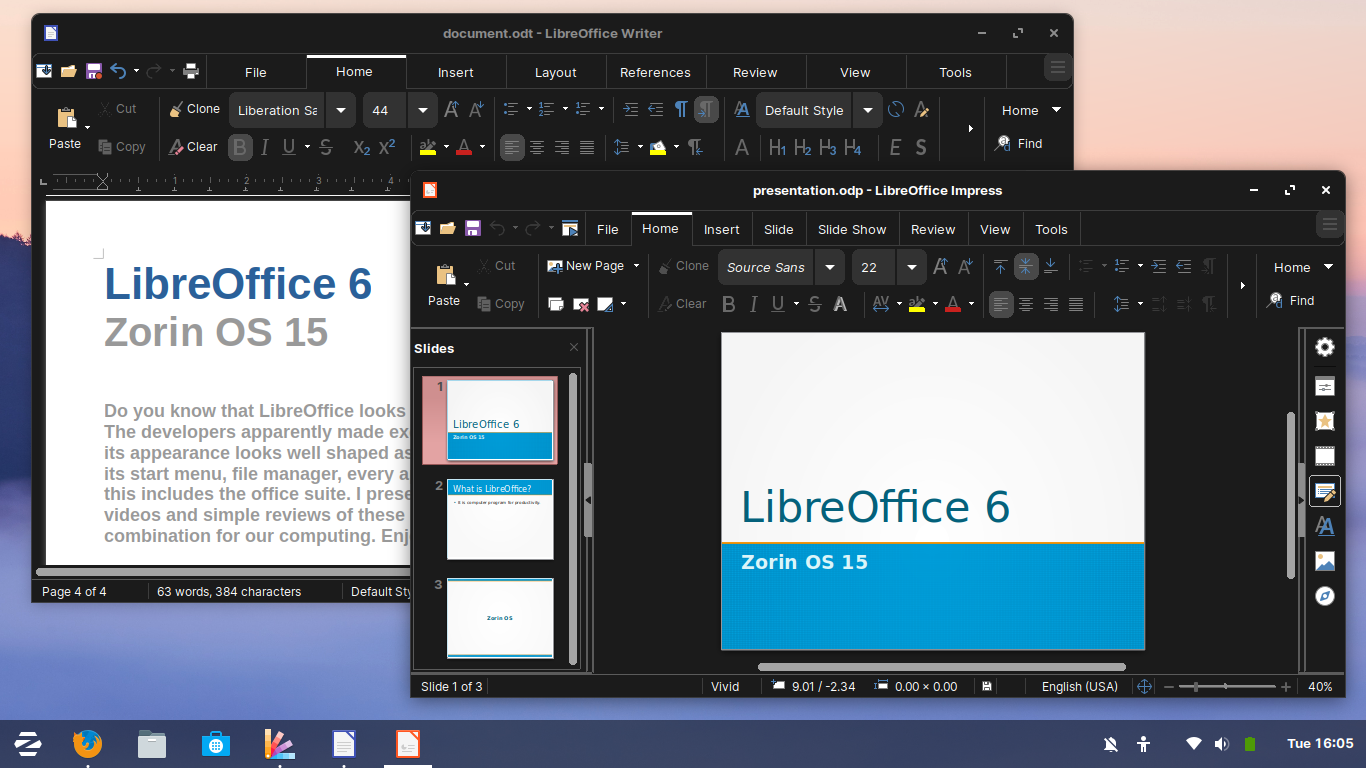This screenshot has width=1366, height=768.
Task: Toggle Center Vertically in the Impress toolbar
Action: pos(1026,267)
